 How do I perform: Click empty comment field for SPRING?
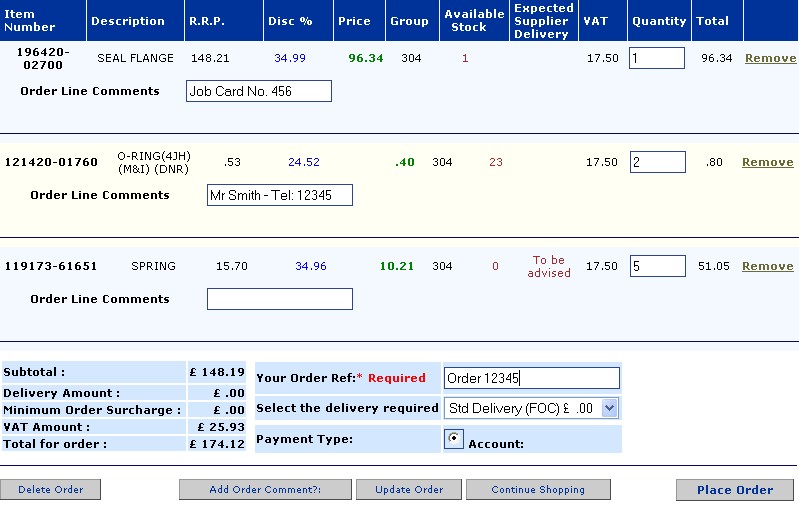279,299
